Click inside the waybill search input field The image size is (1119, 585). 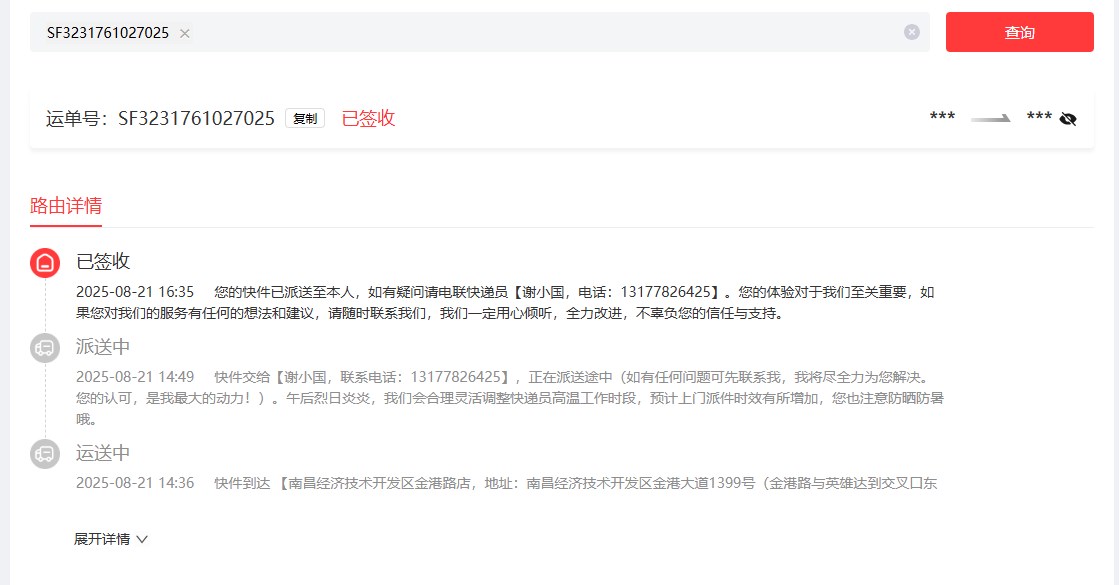point(480,32)
